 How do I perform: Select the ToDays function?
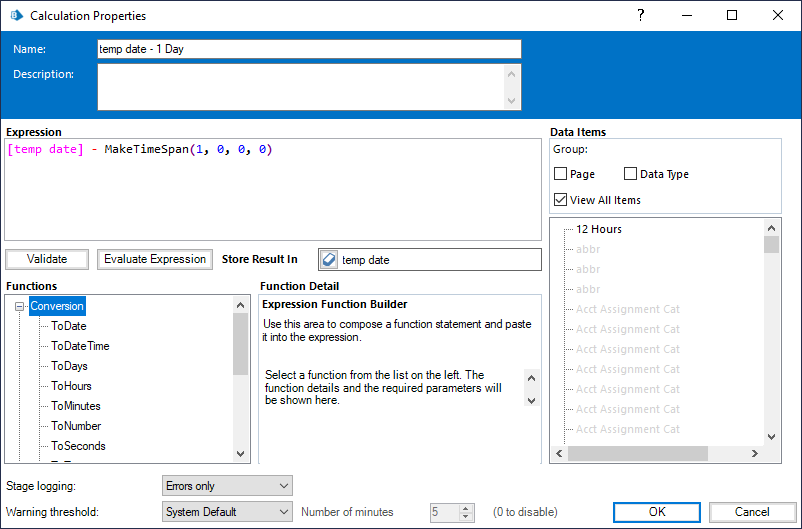click(69, 366)
